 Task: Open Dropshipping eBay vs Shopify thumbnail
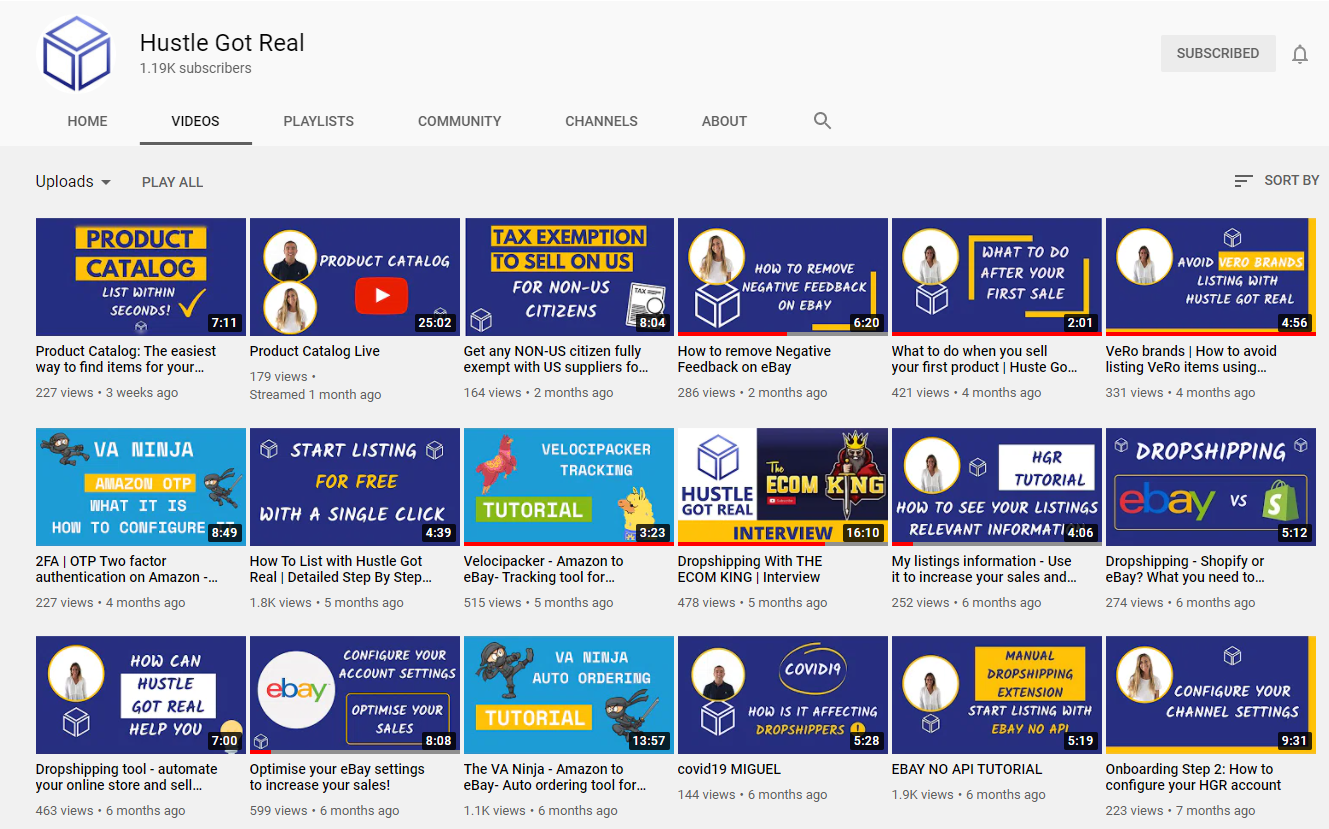[1211, 487]
